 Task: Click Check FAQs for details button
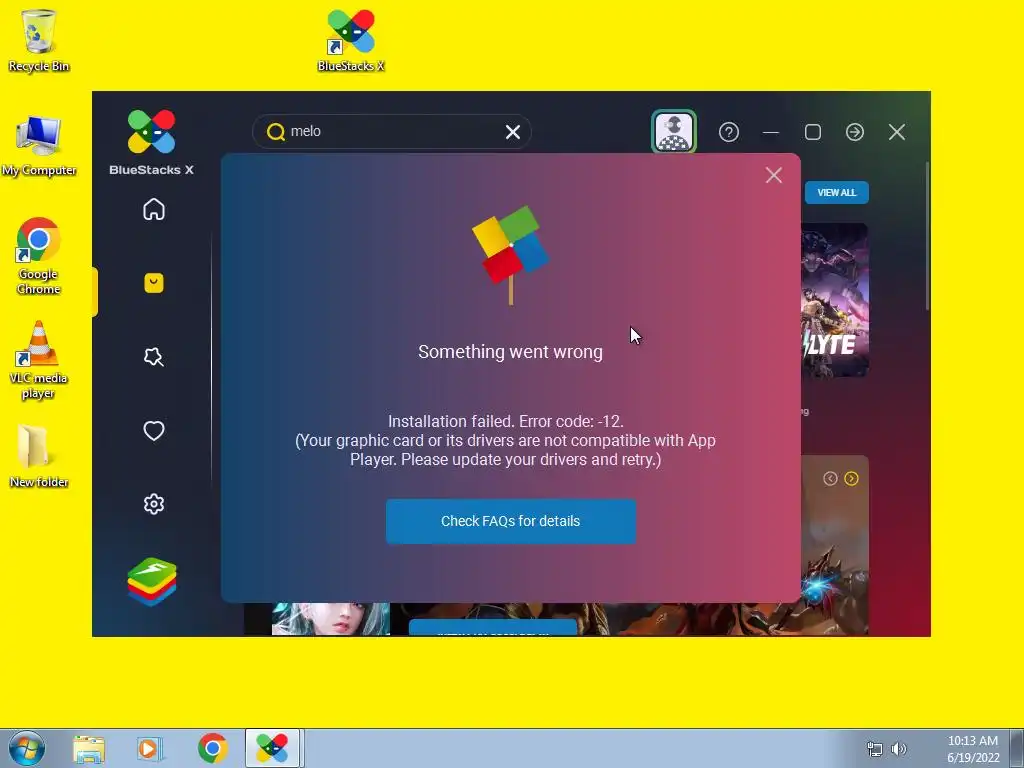pyautogui.click(x=511, y=521)
